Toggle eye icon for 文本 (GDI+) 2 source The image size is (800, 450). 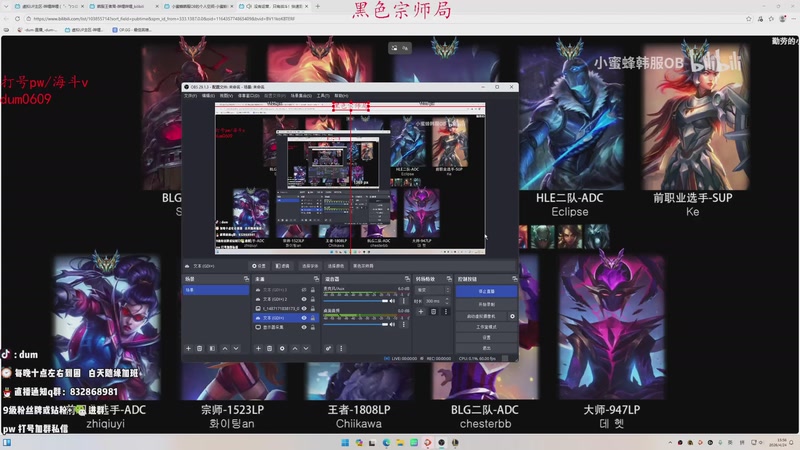[304, 299]
